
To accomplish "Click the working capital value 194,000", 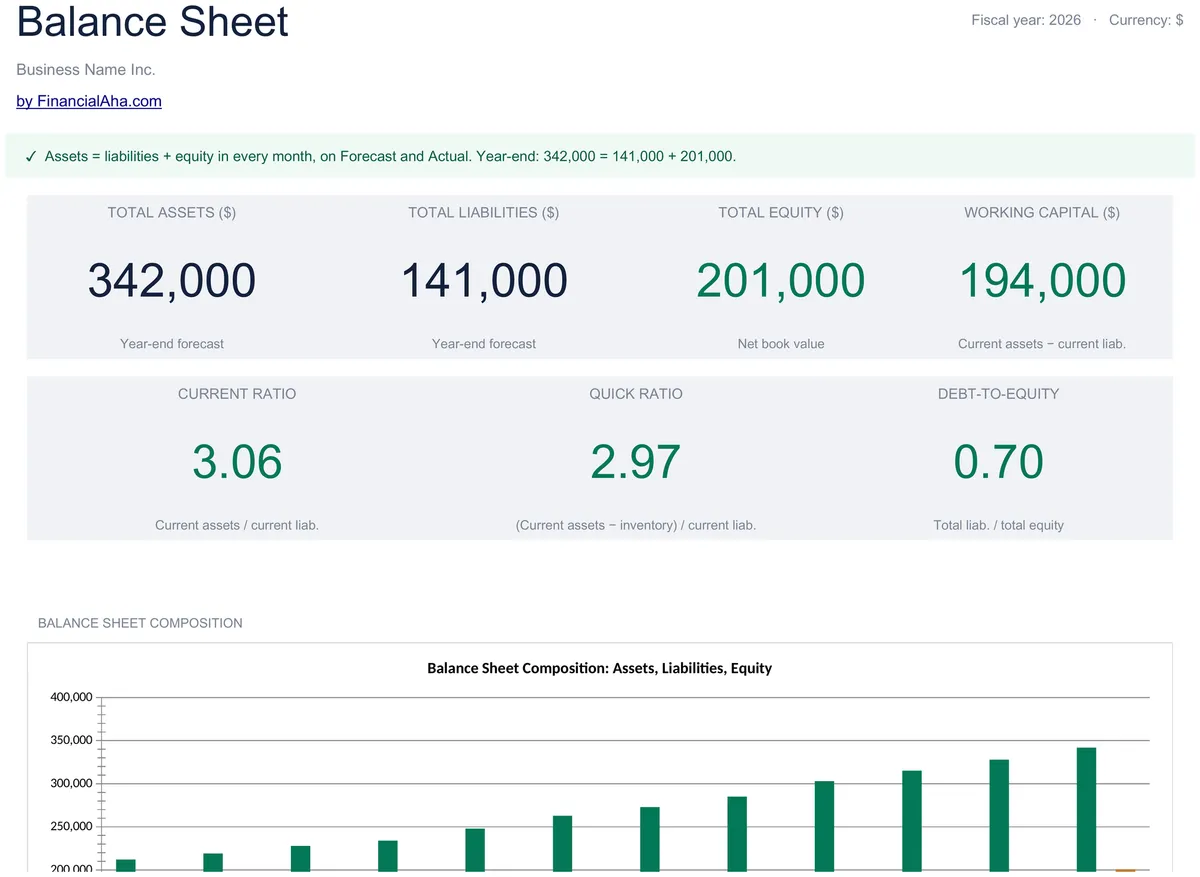I will [1042, 280].
